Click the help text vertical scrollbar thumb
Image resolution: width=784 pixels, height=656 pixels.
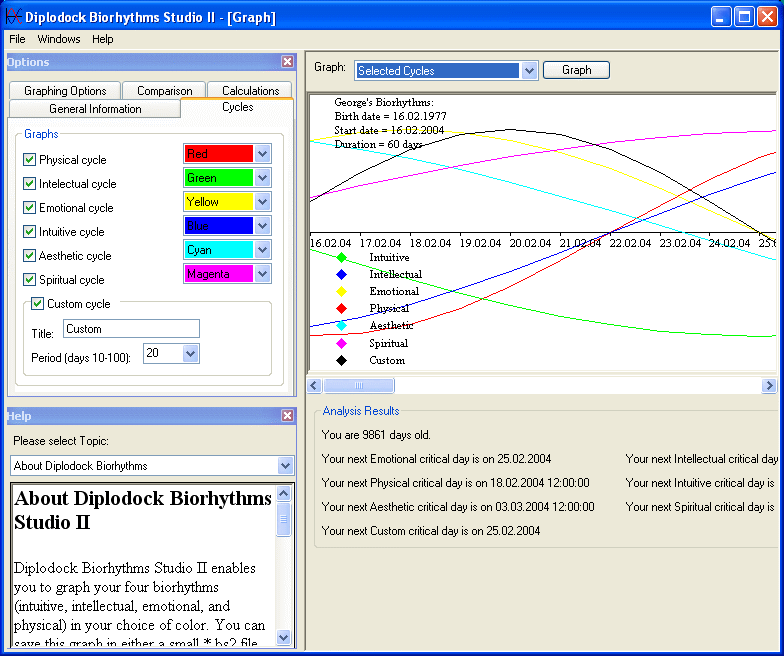[284, 519]
